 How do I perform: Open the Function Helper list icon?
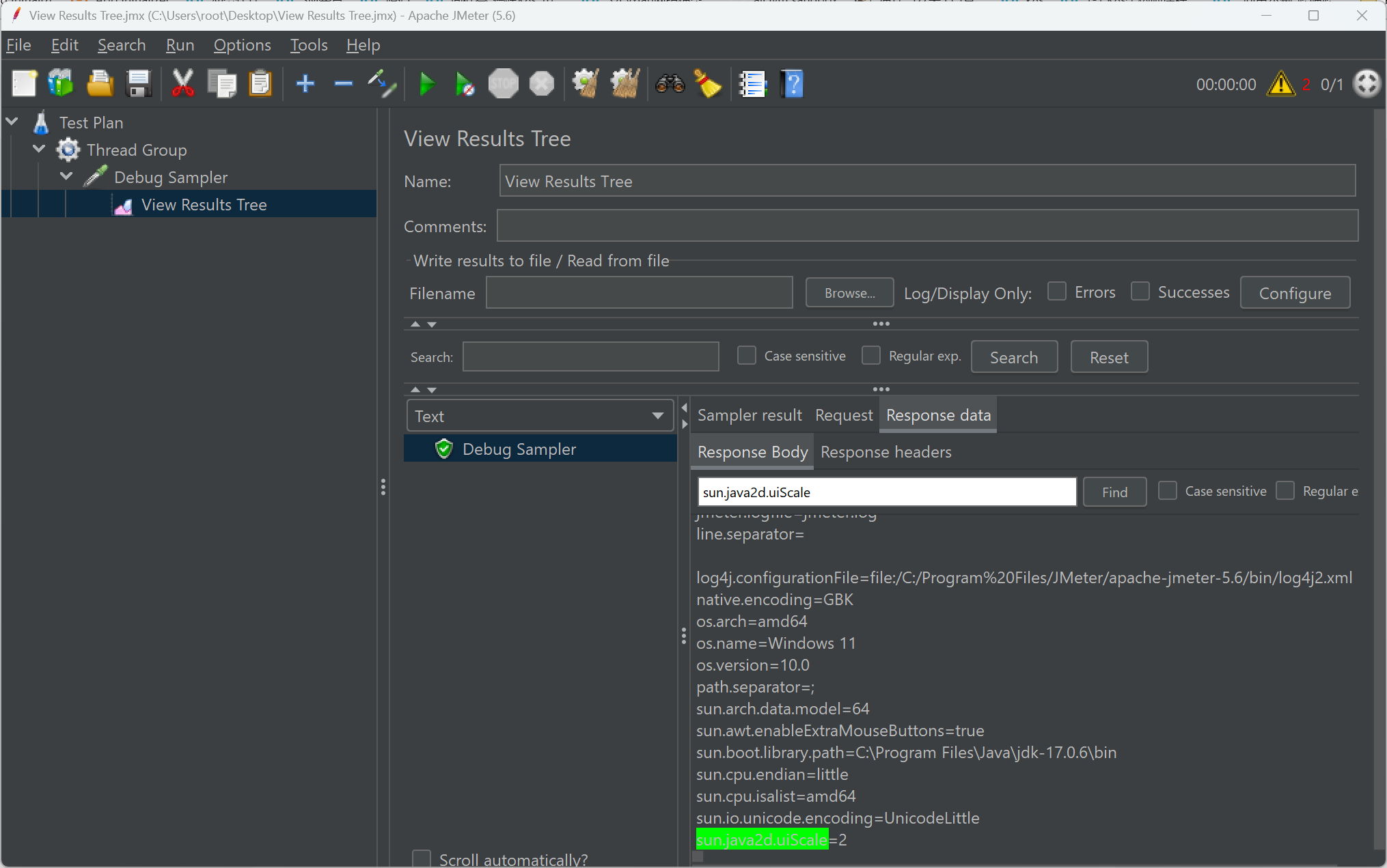click(753, 84)
